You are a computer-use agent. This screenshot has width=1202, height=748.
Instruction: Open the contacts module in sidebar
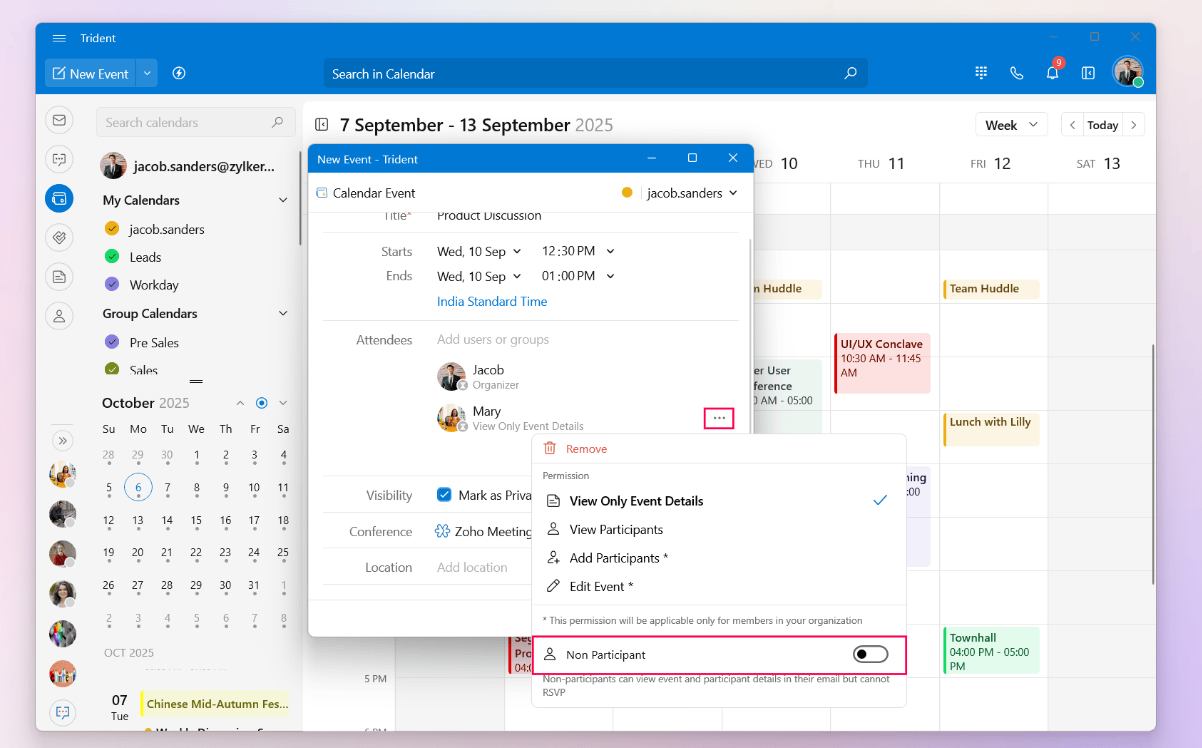tap(59, 316)
